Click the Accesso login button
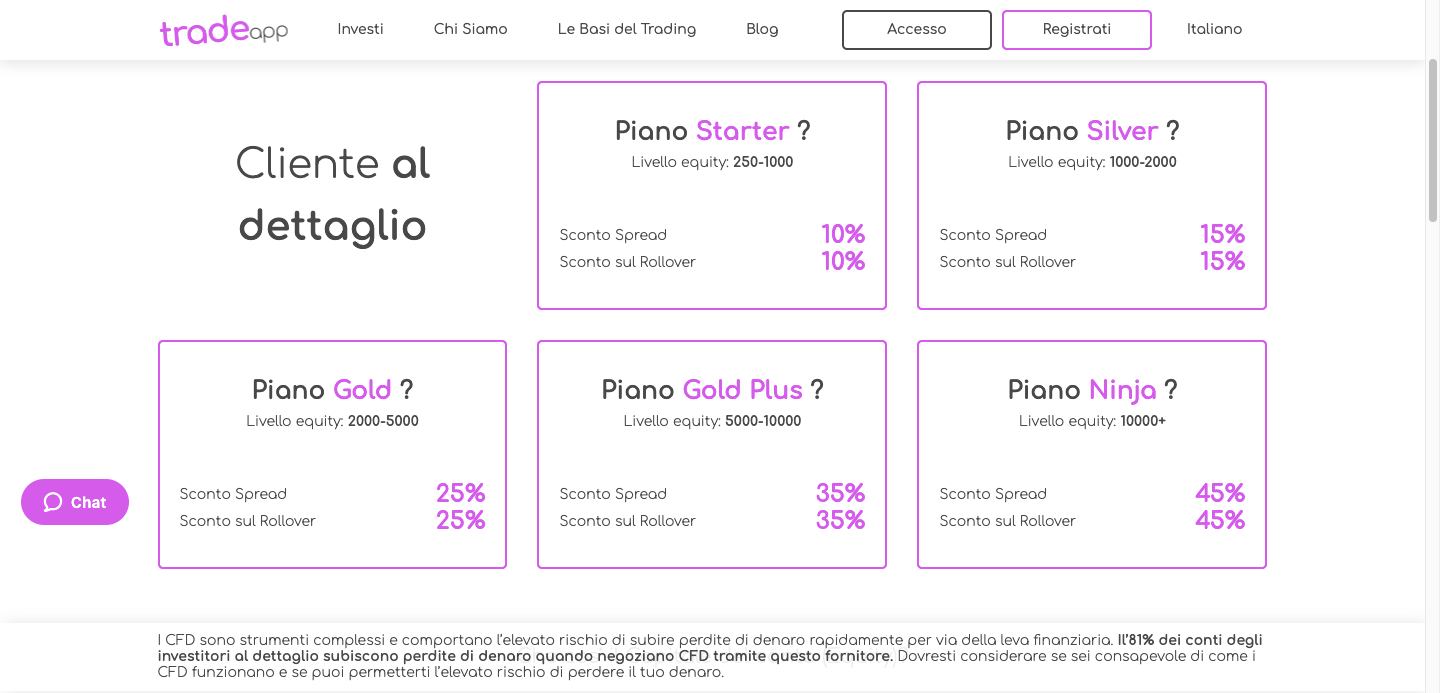This screenshot has height=693, width=1440. (x=917, y=30)
